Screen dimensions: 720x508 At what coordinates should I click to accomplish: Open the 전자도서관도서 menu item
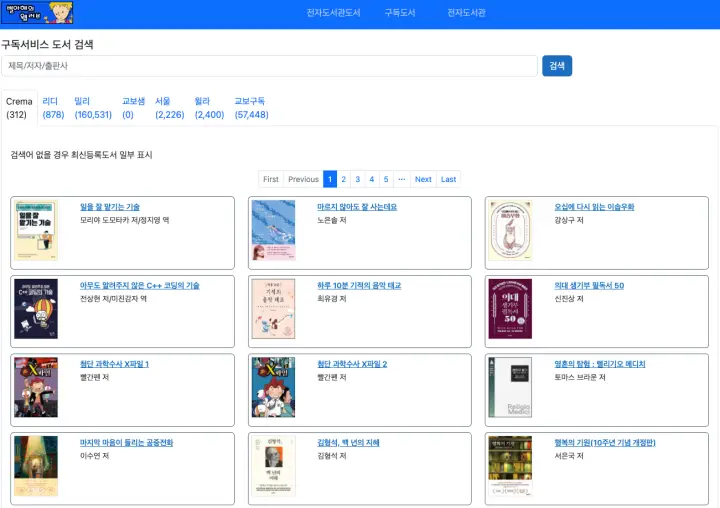click(333, 13)
